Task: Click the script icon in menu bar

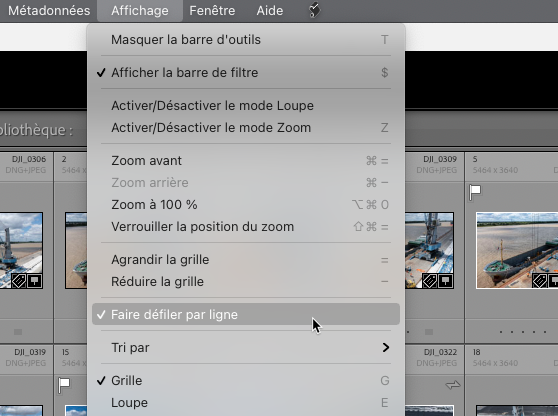Action: pos(314,10)
